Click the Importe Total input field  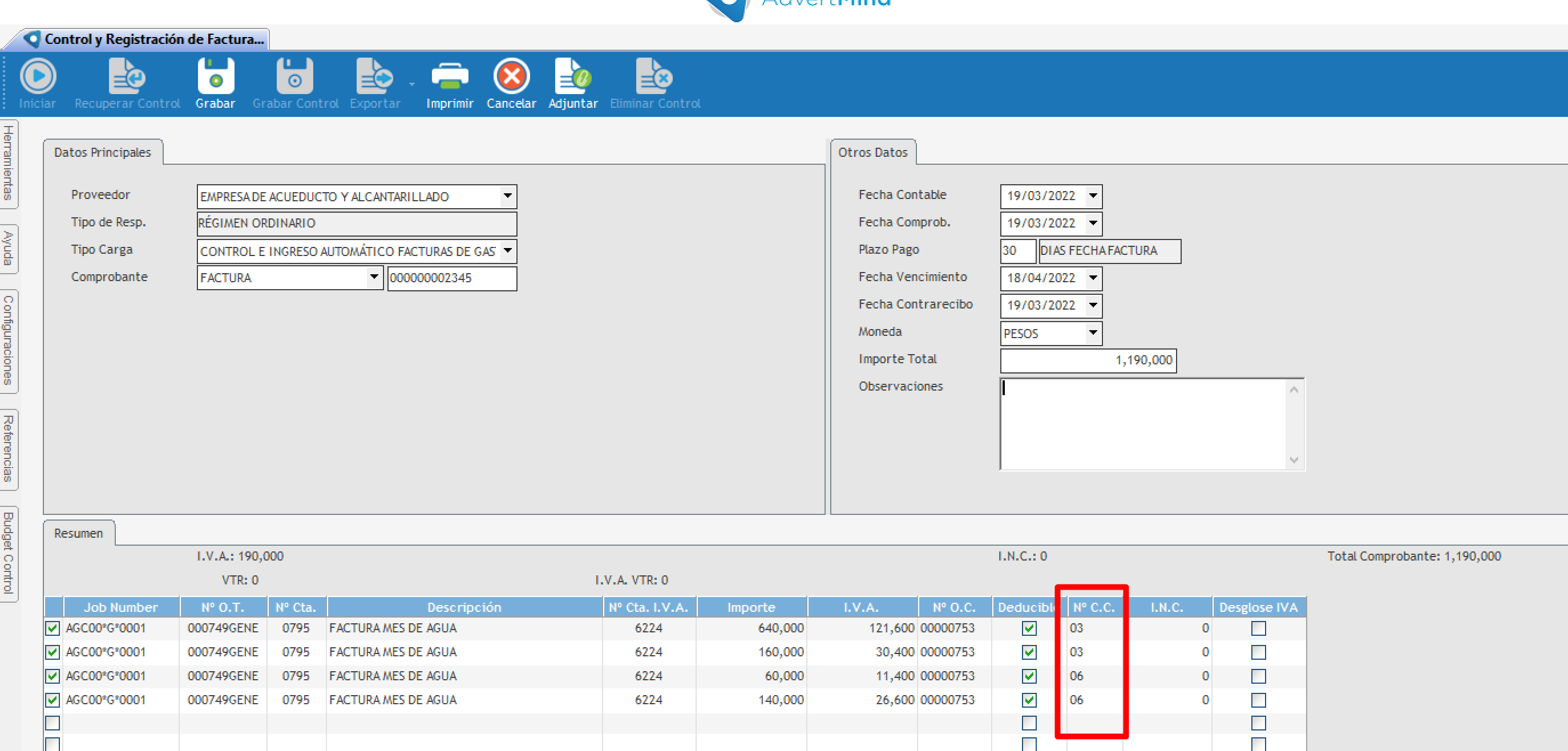click(1087, 360)
